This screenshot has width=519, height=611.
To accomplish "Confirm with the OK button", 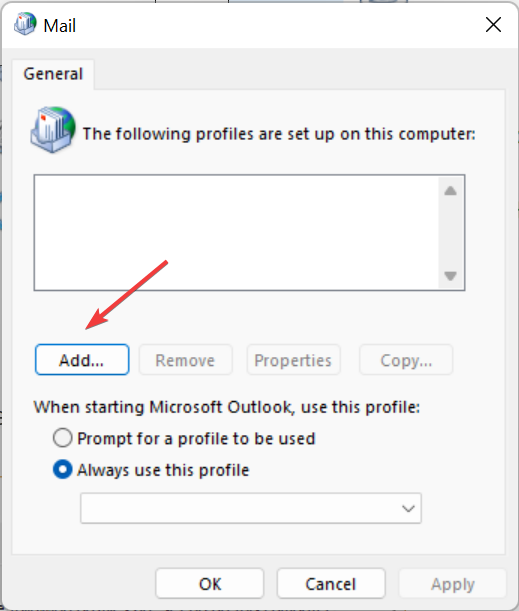I will [x=210, y=584].
